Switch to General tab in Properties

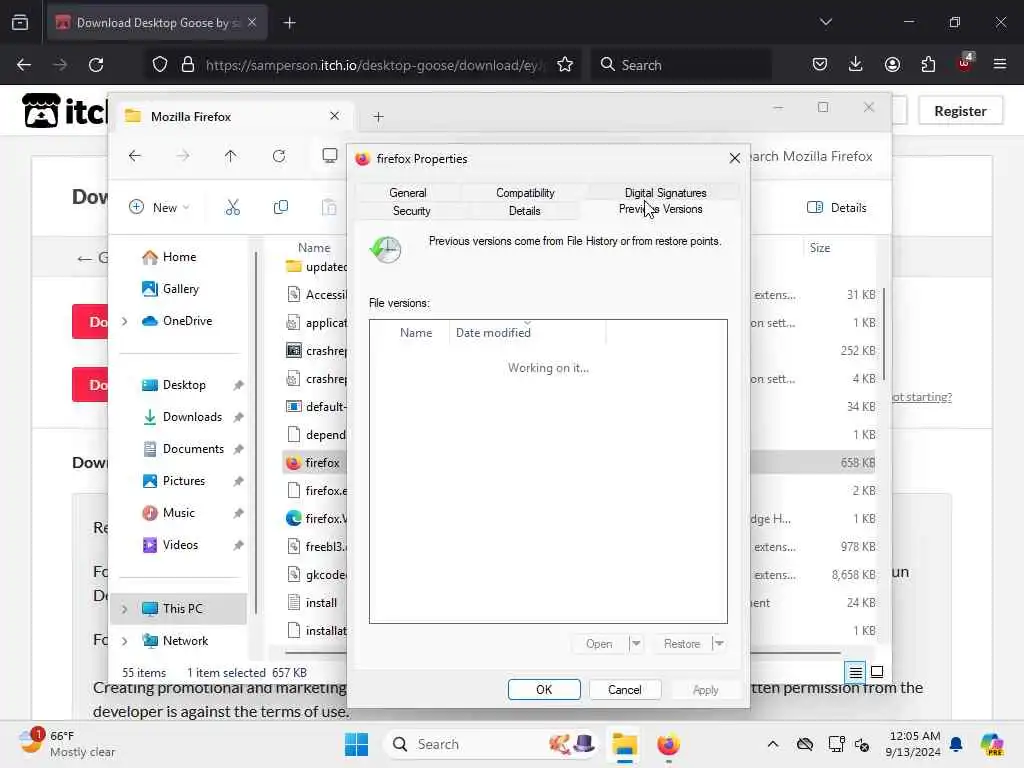(408, 193)
